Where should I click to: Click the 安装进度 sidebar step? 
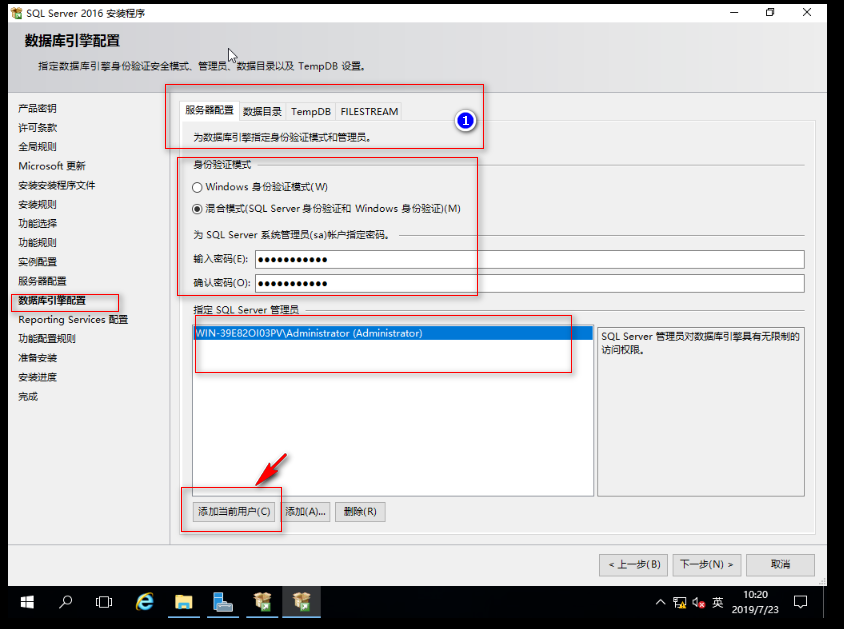pyautogui.click(x=37, y=377)
